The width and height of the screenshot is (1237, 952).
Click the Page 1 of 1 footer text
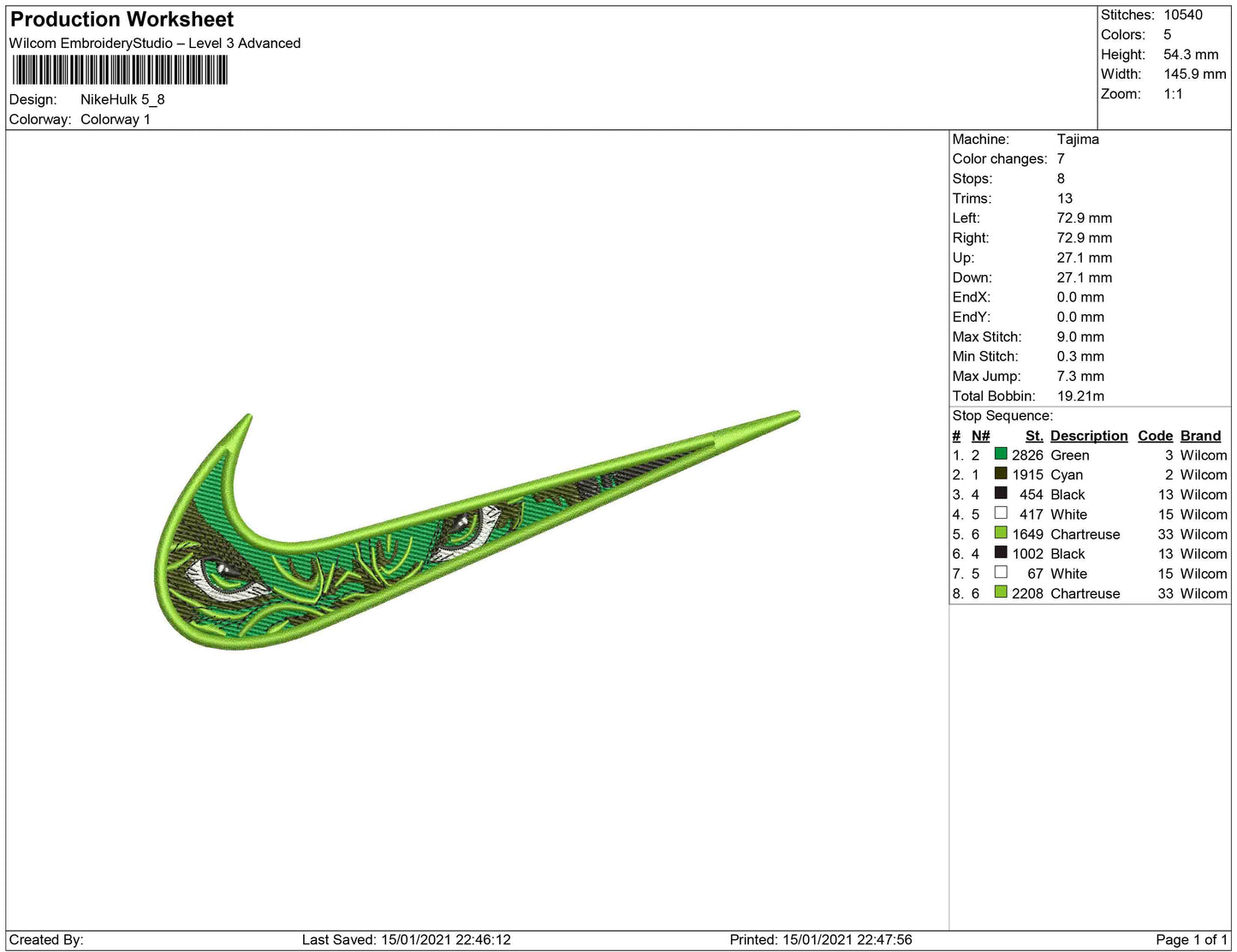pyautogui.click(x=1191, y=940)
